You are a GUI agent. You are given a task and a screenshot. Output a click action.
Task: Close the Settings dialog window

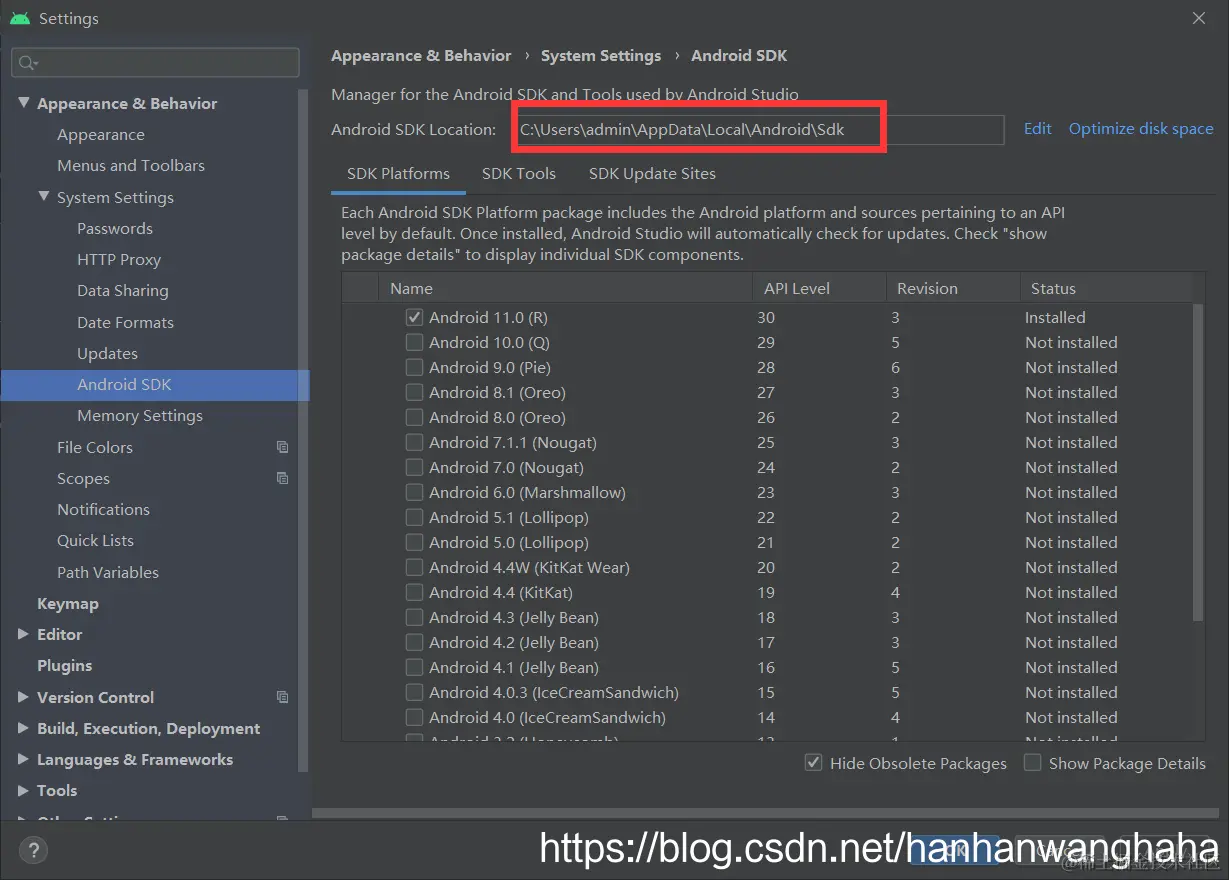(x=1199, y=18)
